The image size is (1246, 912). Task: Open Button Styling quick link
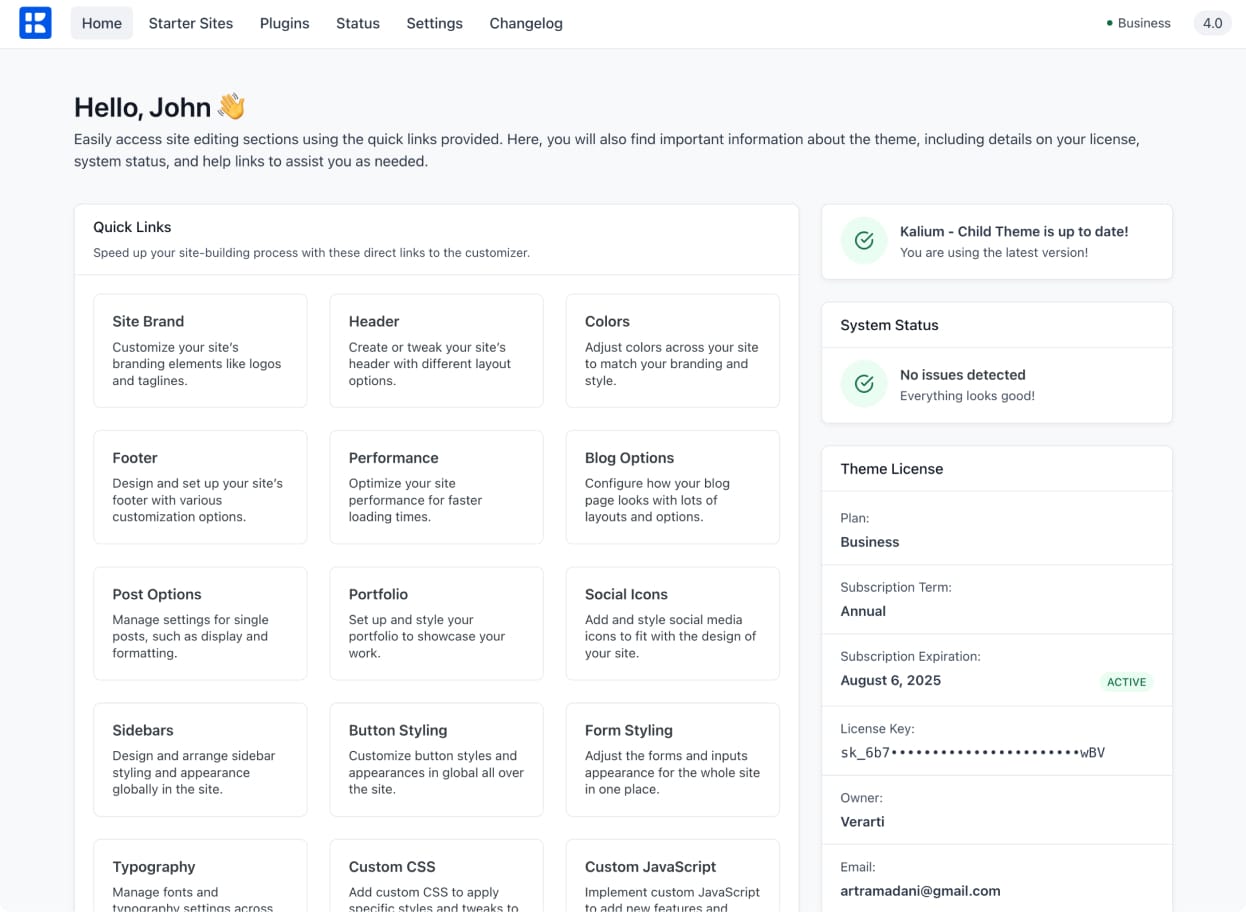(436, 759)
